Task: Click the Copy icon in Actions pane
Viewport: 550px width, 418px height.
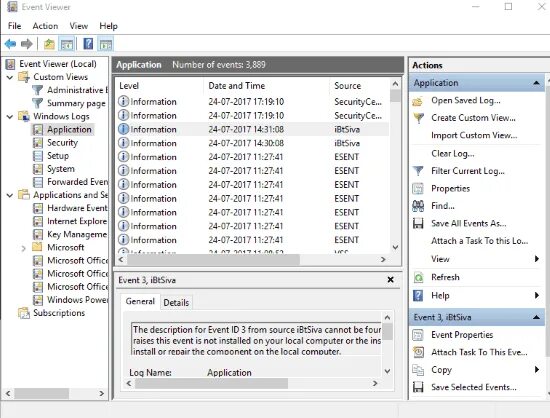Action: click(418, 370)
